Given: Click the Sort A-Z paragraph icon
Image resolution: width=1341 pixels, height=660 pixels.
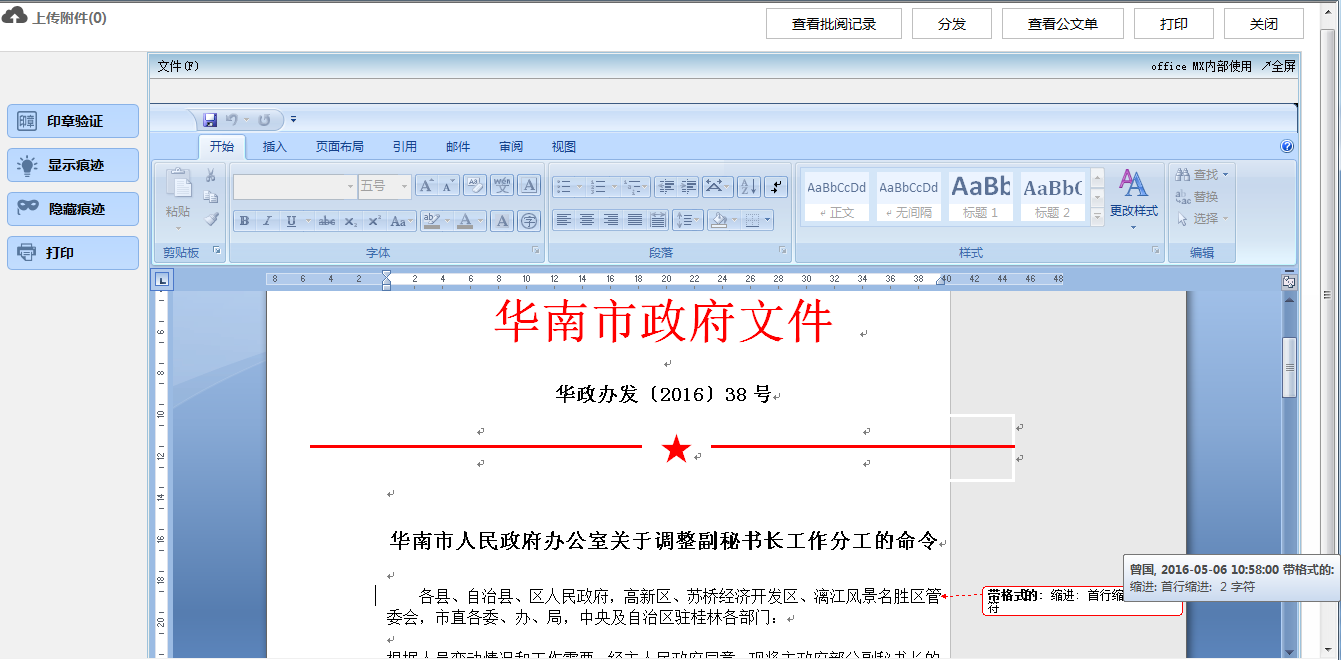Looking at the screenshot, I should tap(748, 187).
